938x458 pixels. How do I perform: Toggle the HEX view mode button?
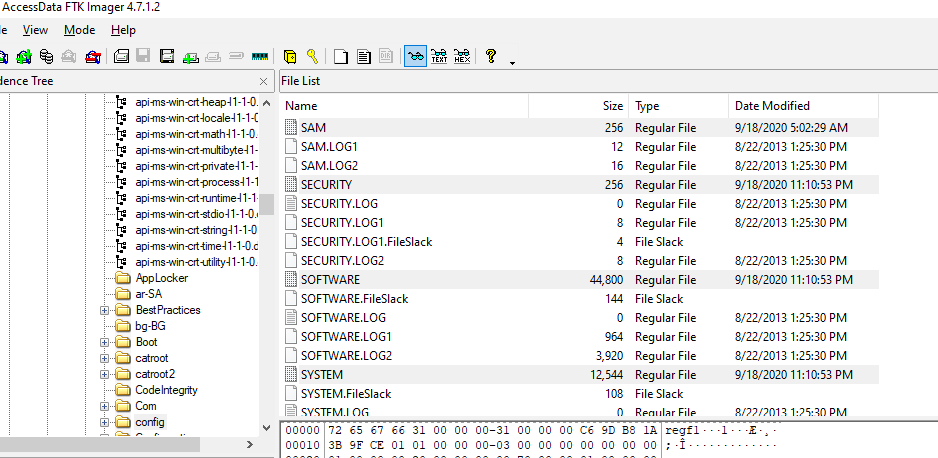click(x=461, y=56)
